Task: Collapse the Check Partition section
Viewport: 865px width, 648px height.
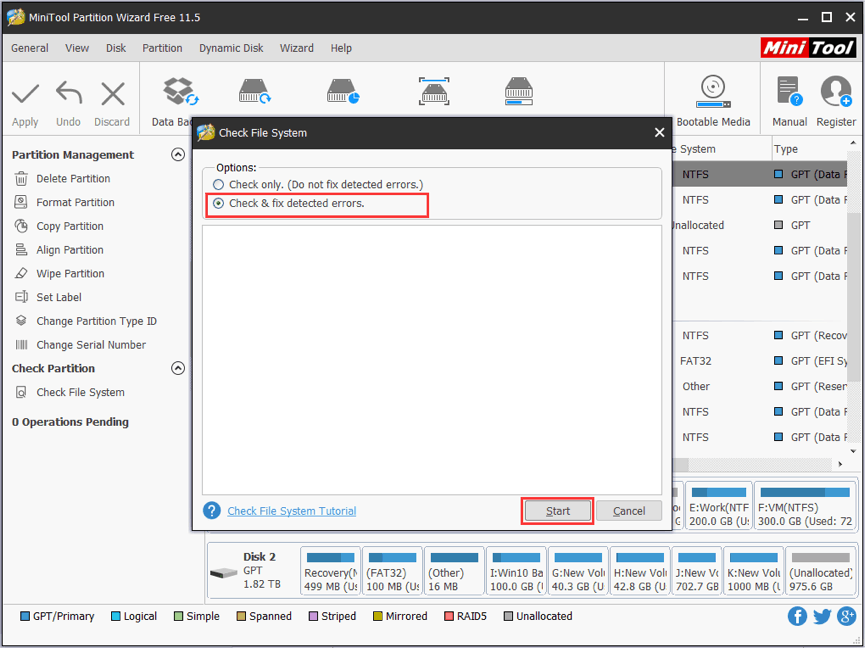Action: (178, 368)
